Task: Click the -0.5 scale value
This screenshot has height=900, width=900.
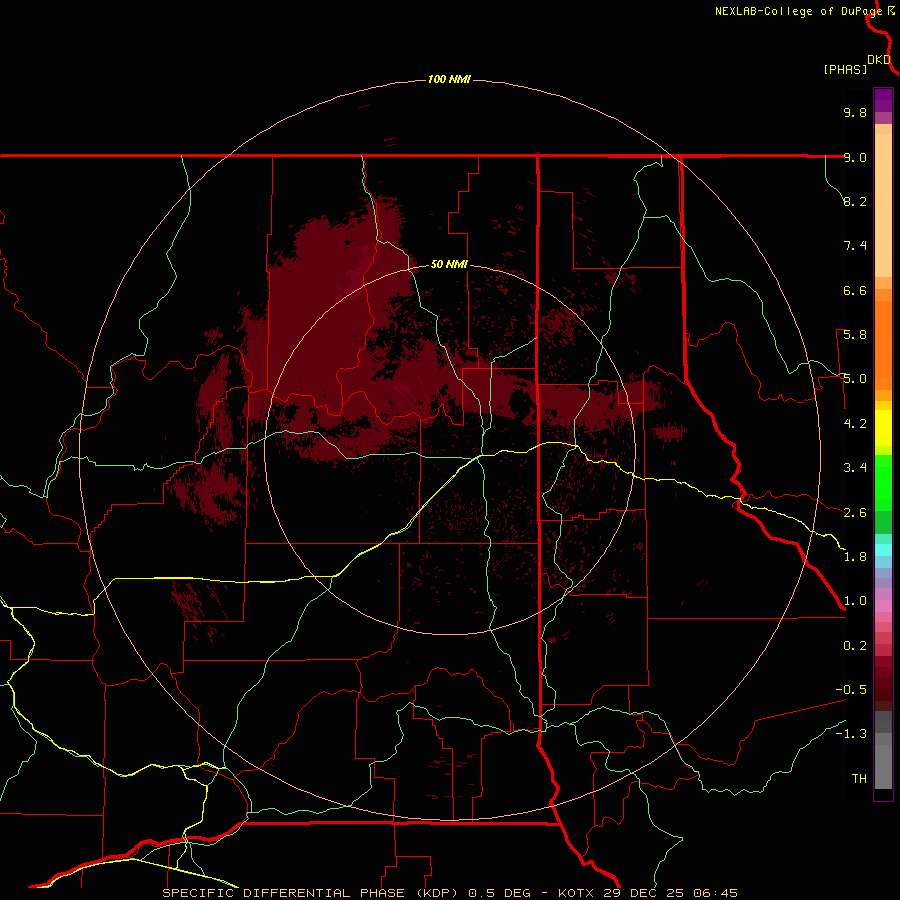Action: (x=851, y=690)
